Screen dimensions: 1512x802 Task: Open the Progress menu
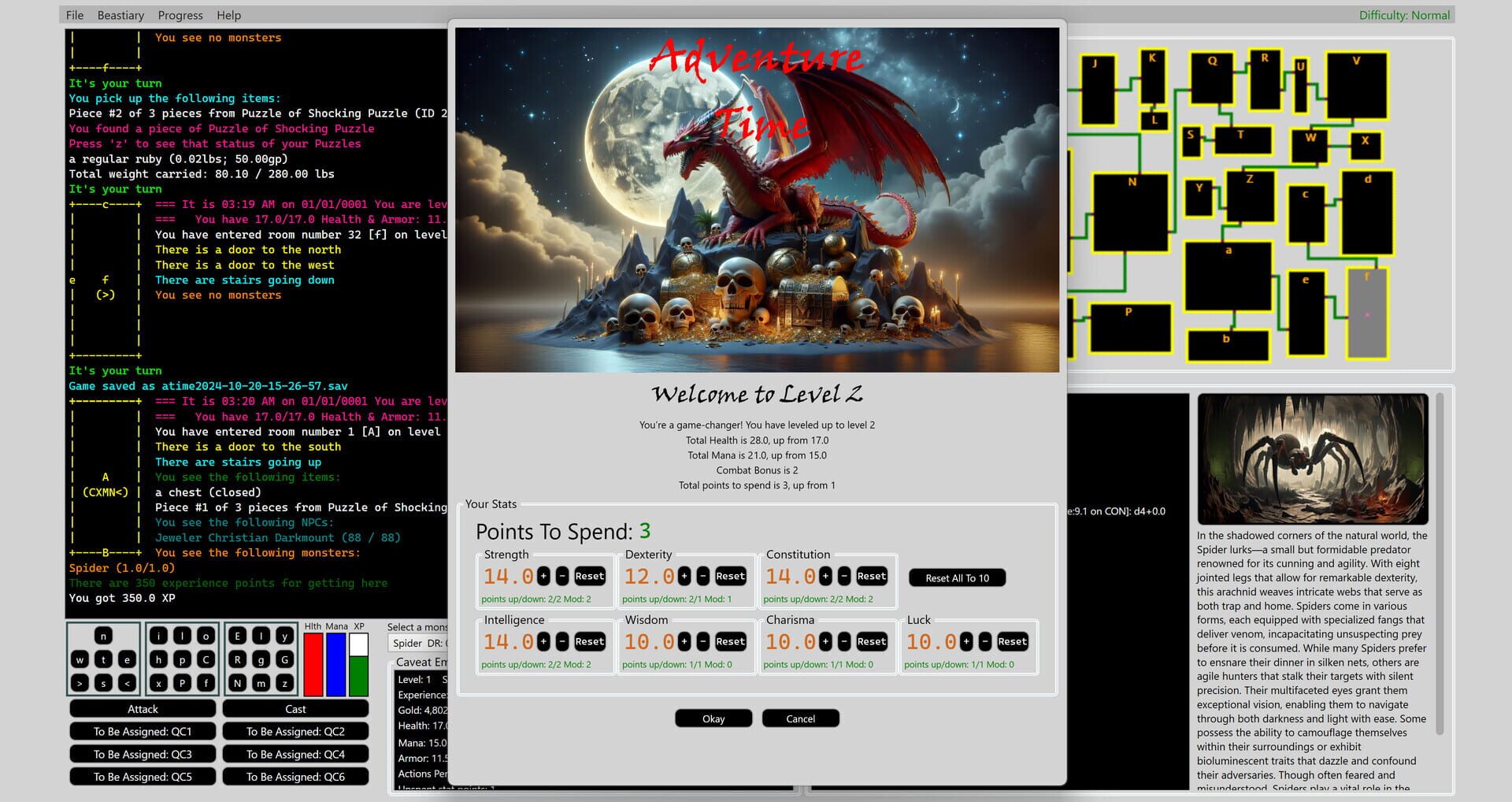click(x=180, y=14)
